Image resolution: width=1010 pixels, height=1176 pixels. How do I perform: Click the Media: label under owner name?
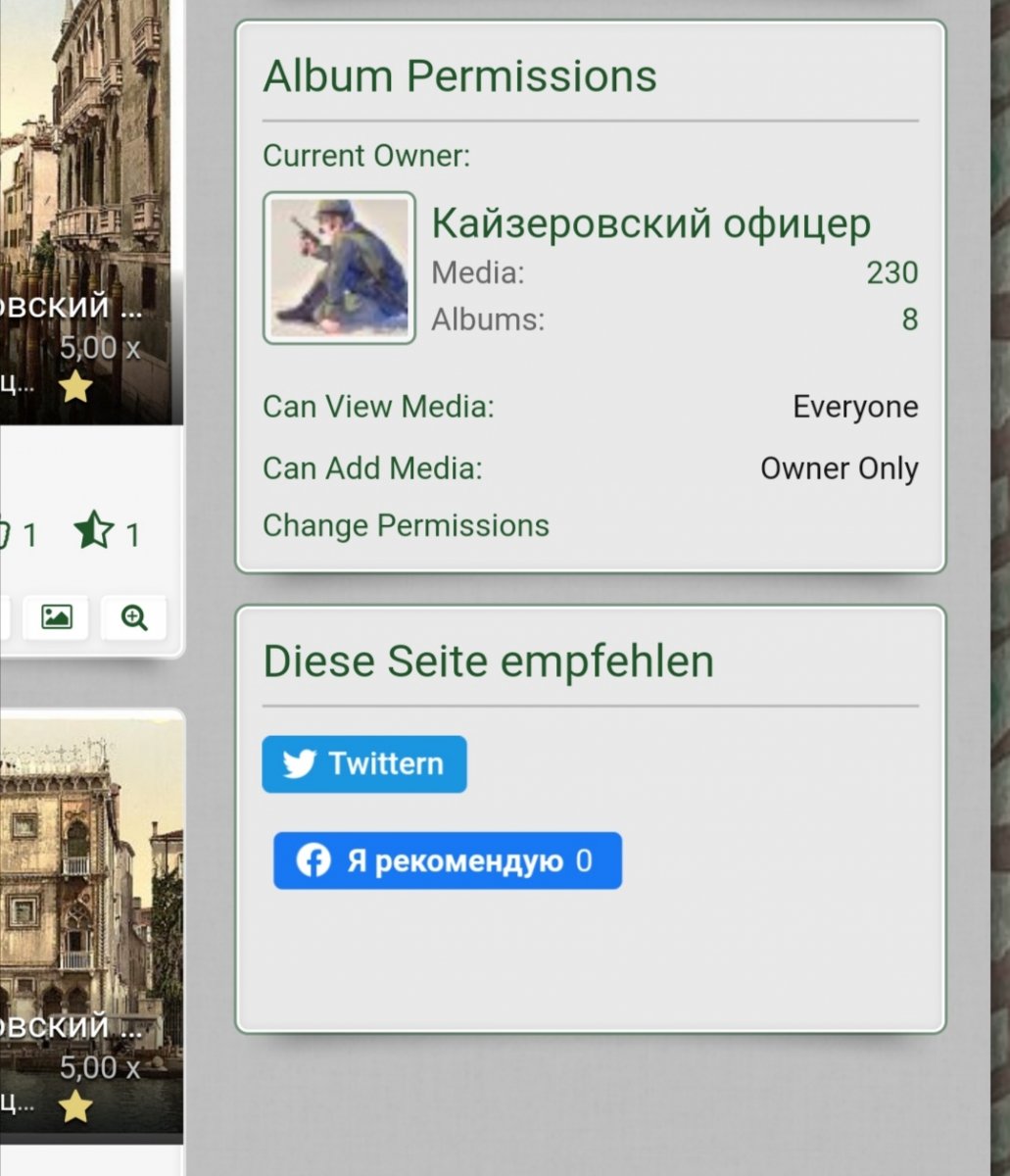click(478, 272)
